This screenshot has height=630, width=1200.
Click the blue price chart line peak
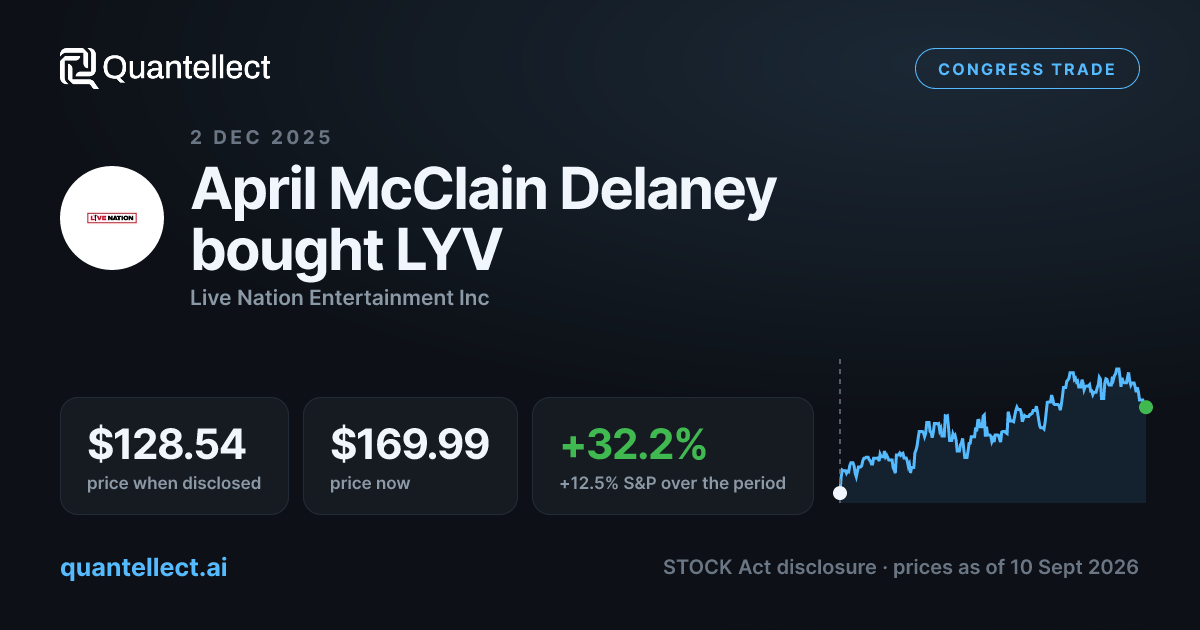pos(1116,369)
